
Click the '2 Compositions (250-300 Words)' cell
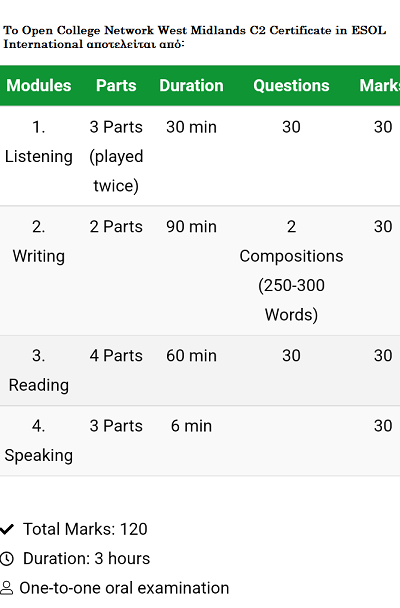click(291, 271)
